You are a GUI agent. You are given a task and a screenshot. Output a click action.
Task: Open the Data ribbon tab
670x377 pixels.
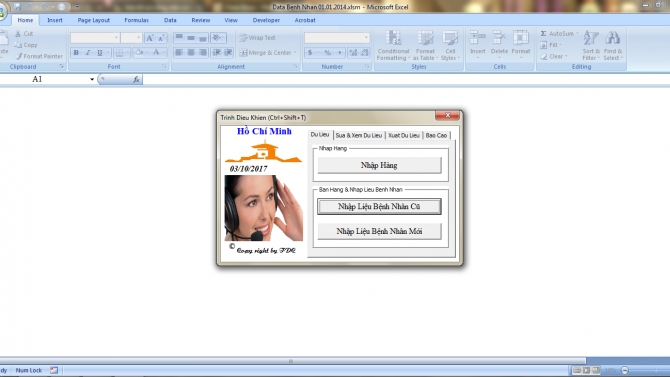click(x=170, y=20)
